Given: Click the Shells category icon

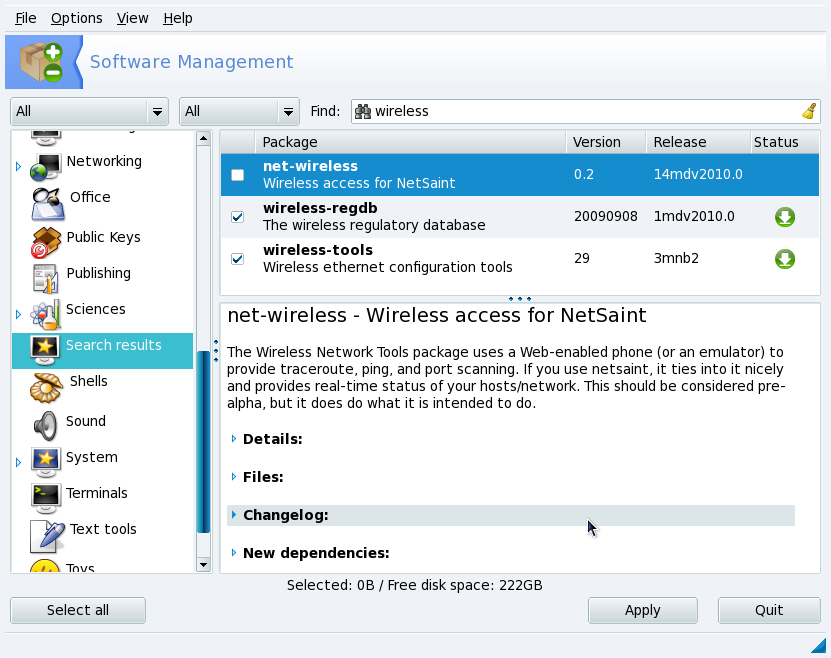Looking at the screenshot, I should point(46,388).
